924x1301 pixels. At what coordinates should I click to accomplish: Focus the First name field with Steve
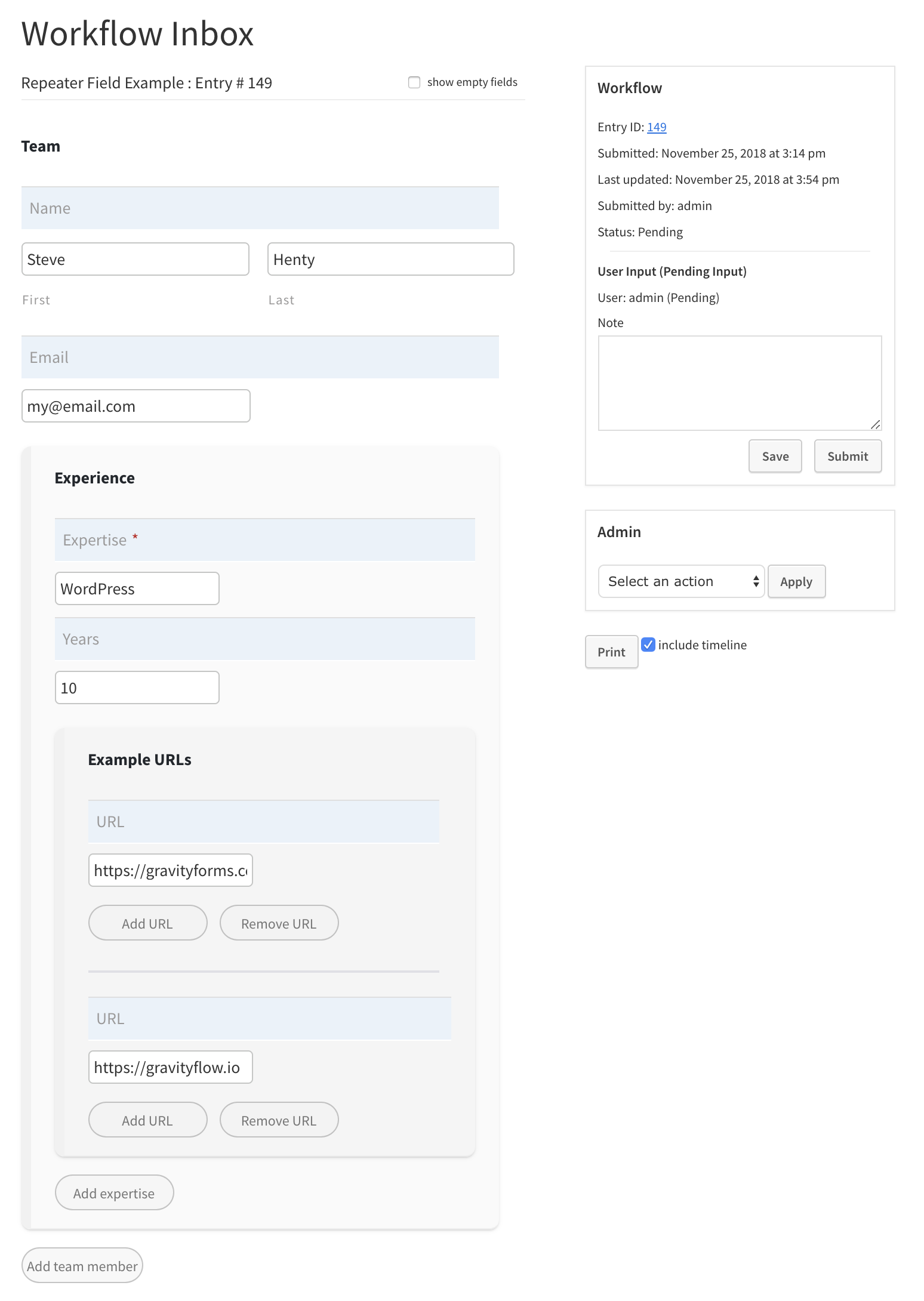click(135, 259)
